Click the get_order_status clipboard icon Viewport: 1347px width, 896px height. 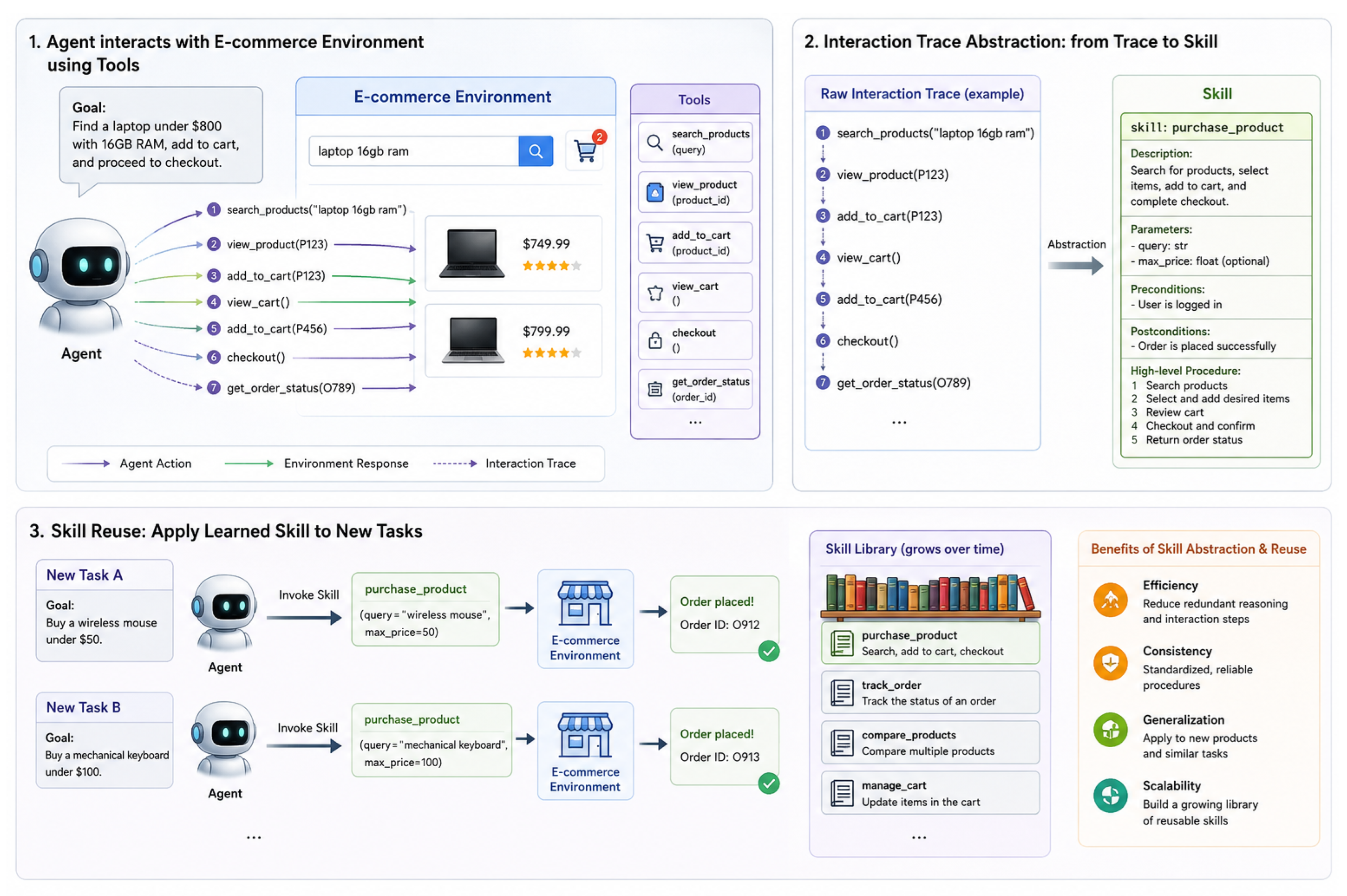pyautogui.click(x=655, y=389)
